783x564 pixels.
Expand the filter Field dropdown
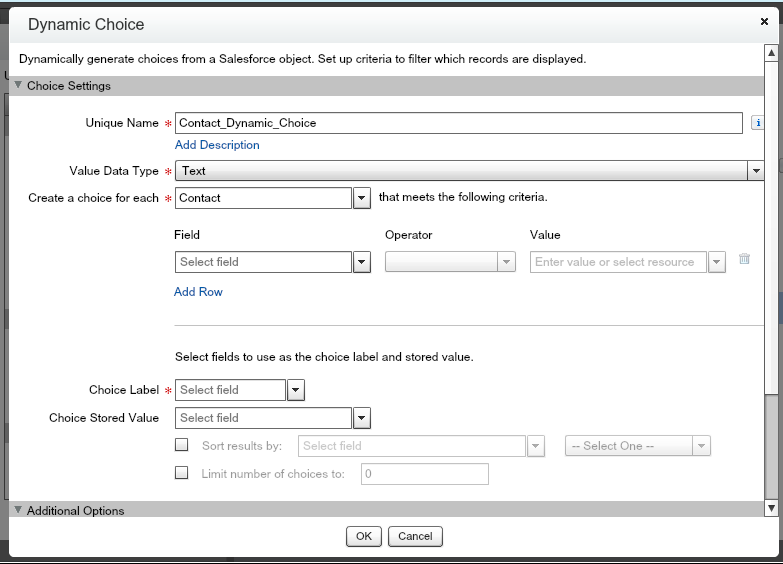[x=362, y=262]
